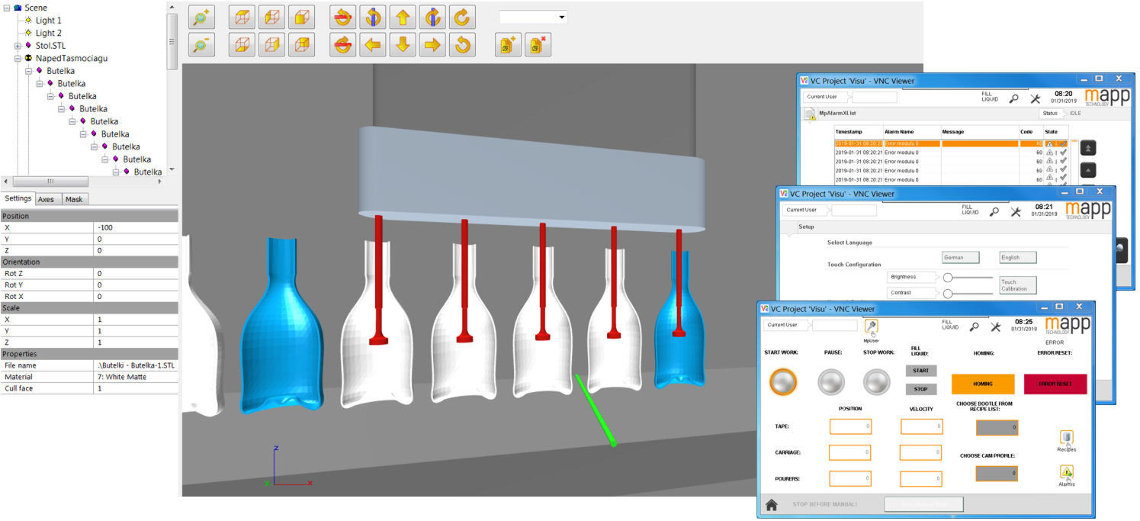1140x521 pixels.
Task: Switch to the Axes tab
Action: tap(46, 199)
